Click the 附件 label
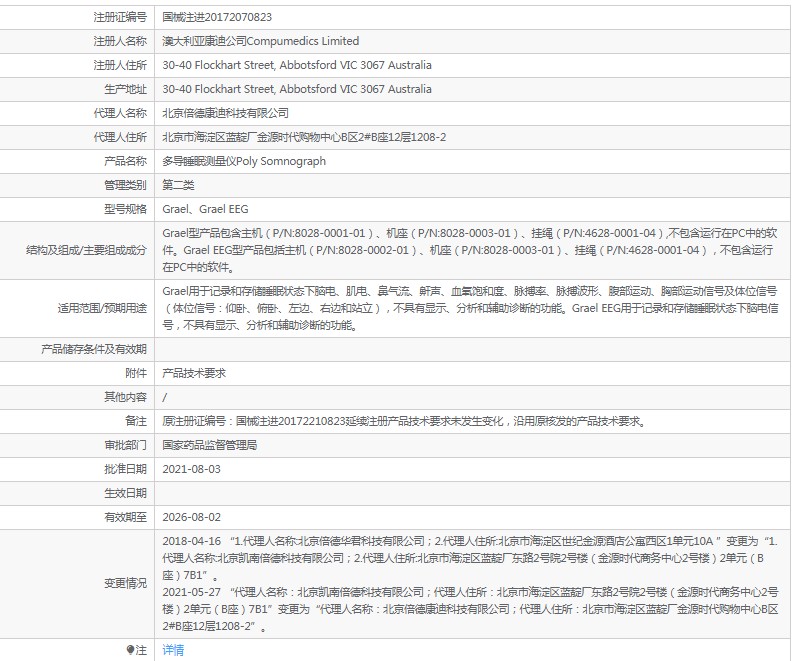Screen dimensions: 793x661 (x=136, y=373)
